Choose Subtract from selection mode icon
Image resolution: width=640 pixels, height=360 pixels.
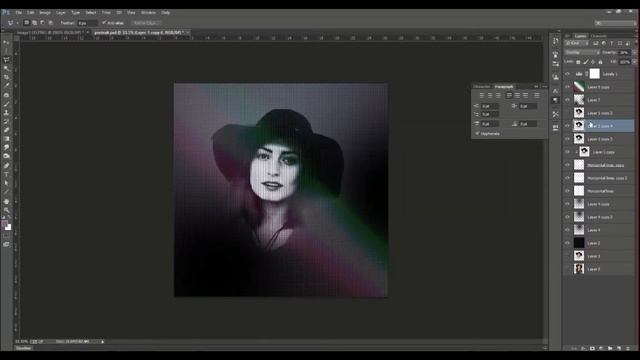42,23
